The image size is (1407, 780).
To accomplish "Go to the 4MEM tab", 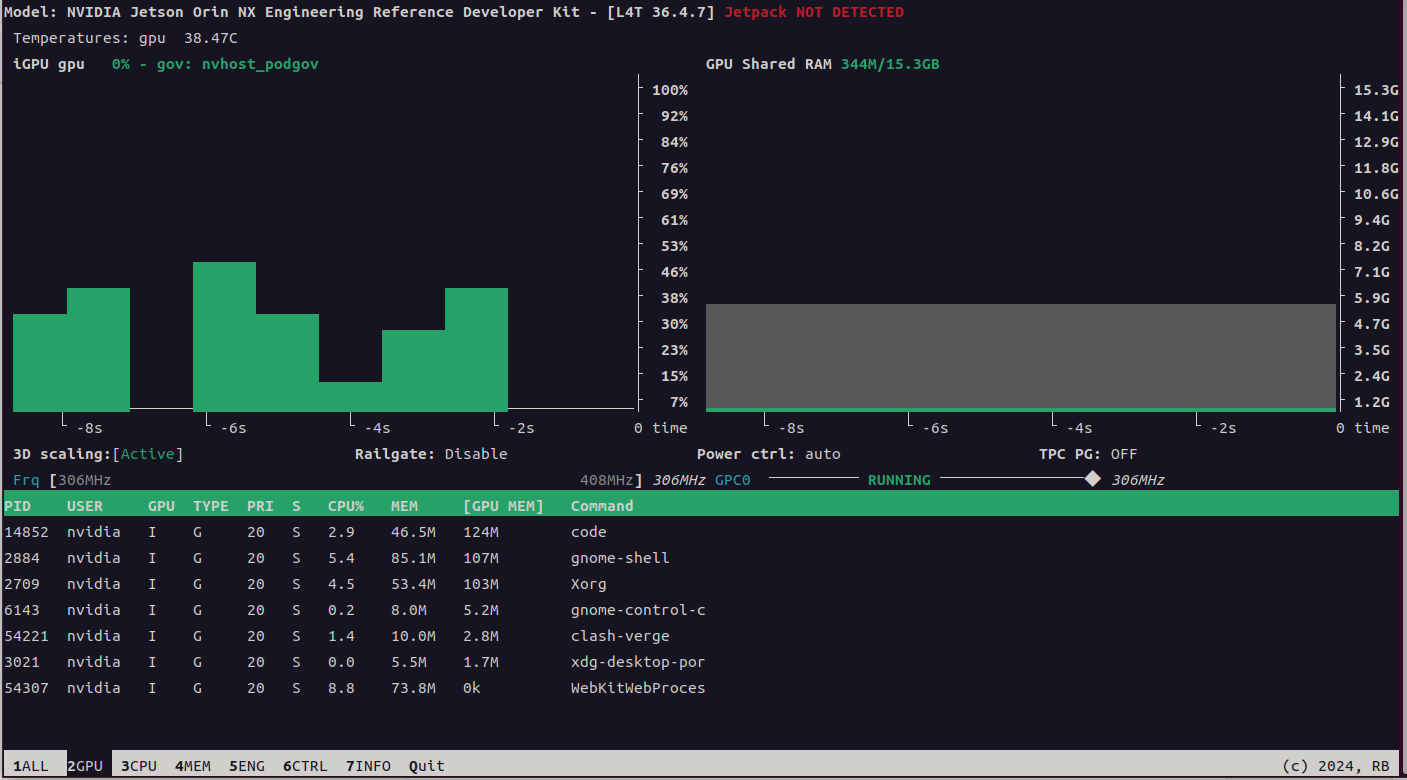I will tap(193, 766).
